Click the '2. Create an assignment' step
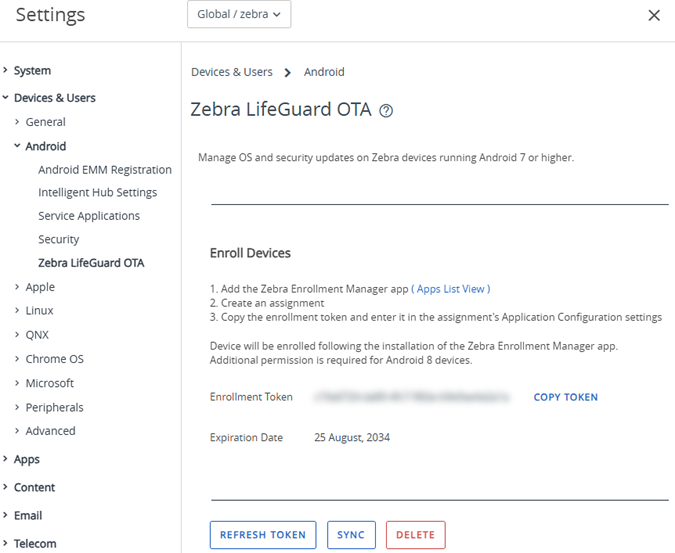Image resolution: width=675 pixels, height=553 pixels. pyautogui.click(x=267, y=303)
